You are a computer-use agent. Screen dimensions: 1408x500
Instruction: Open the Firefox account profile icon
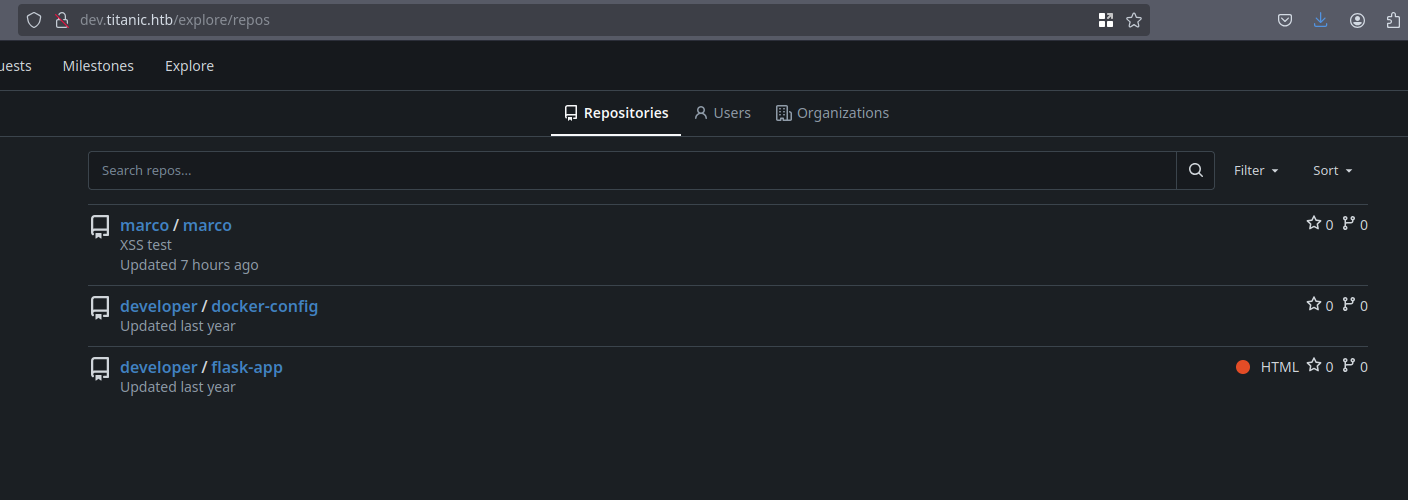click(x=1357, y=20)
